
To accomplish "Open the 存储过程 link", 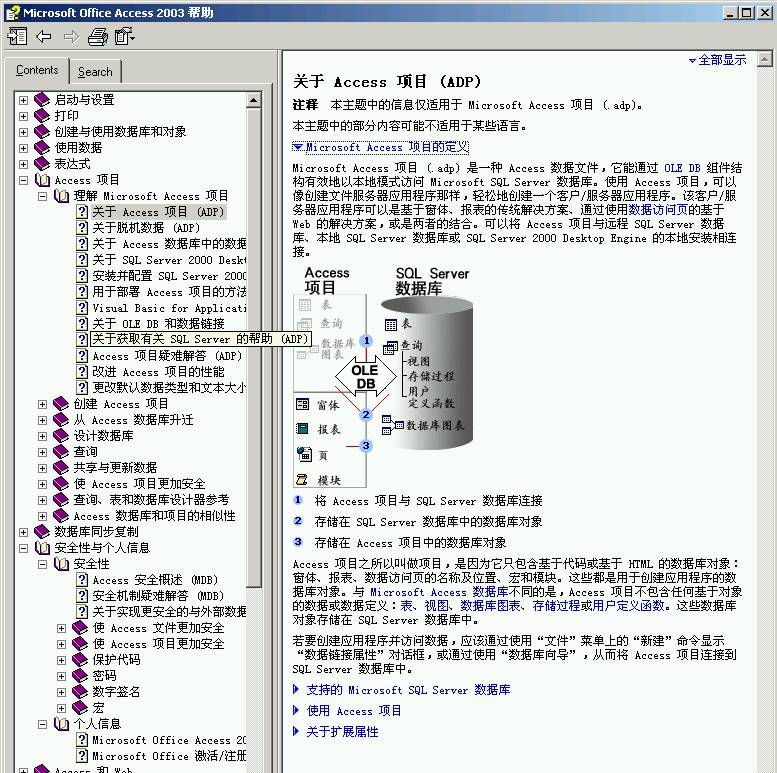I will coord(556,606).
